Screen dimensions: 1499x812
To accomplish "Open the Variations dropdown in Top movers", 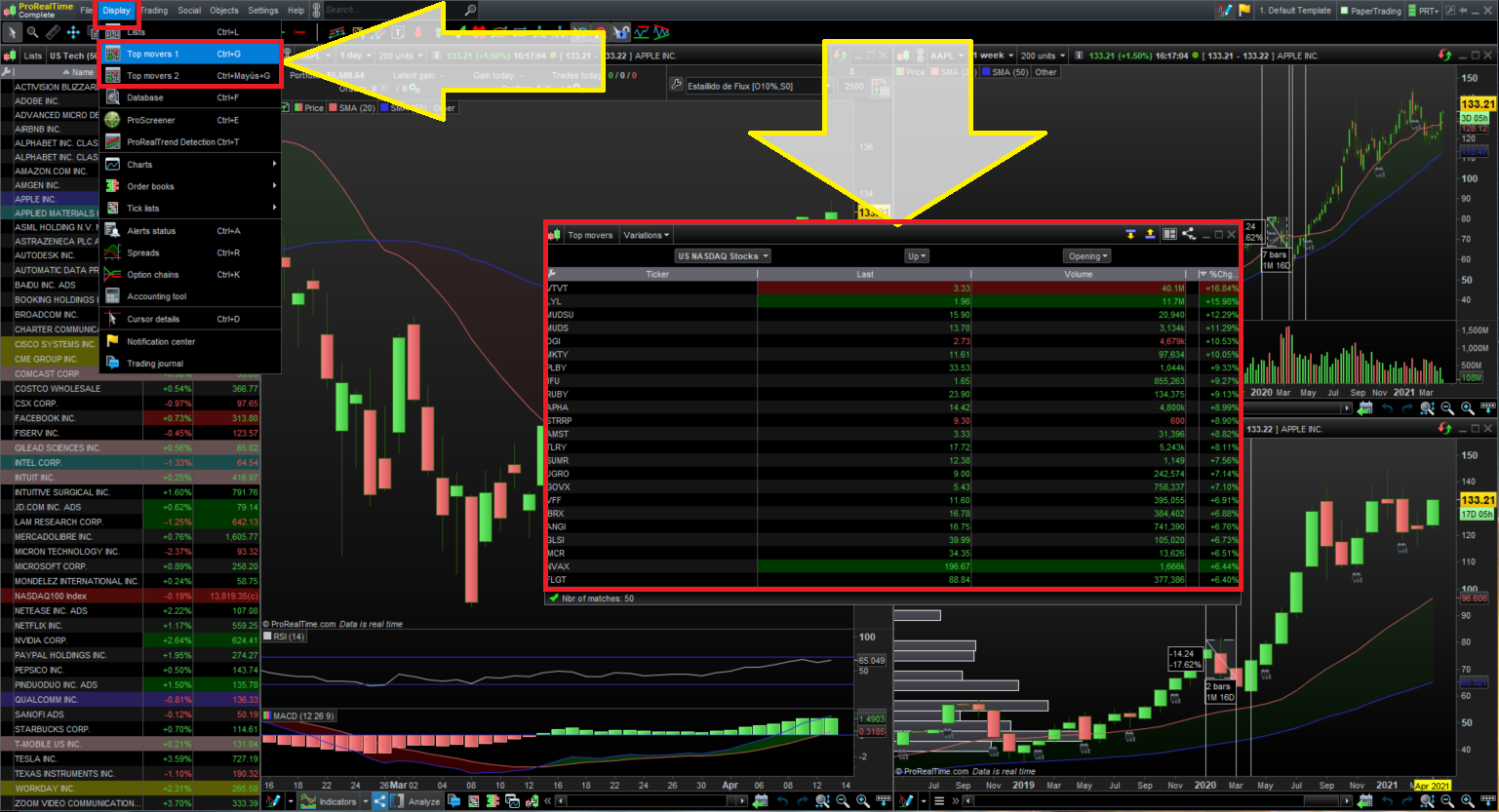I will click(647, 235).
